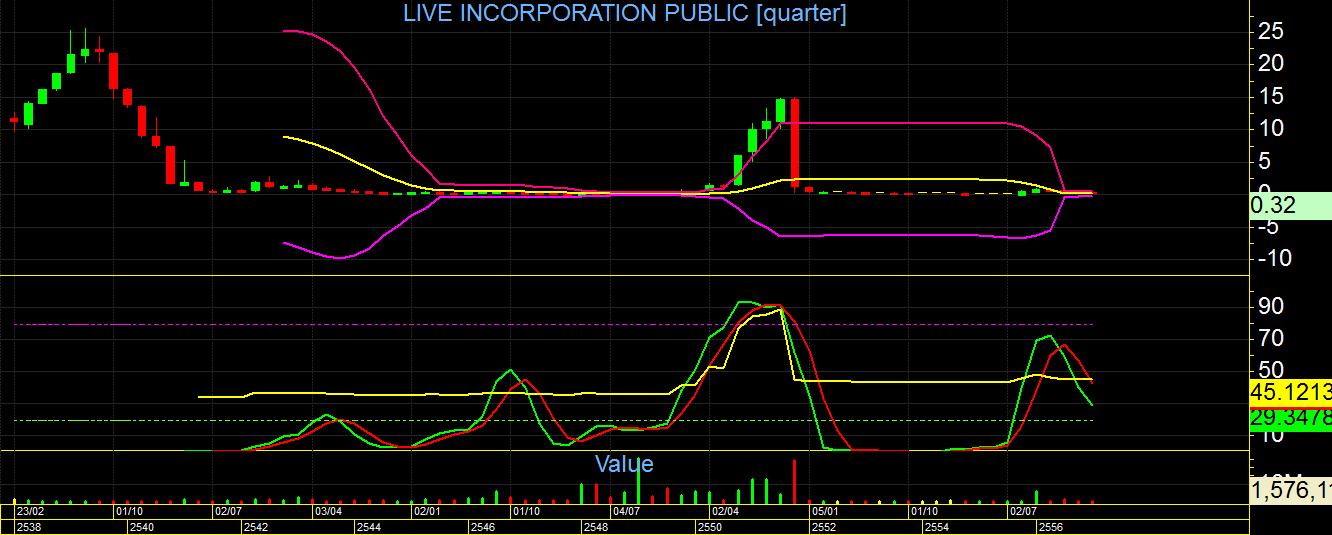1332x535 pixels.
Task: Click year 2544 on time axis
Action: (x=369, y=526)
